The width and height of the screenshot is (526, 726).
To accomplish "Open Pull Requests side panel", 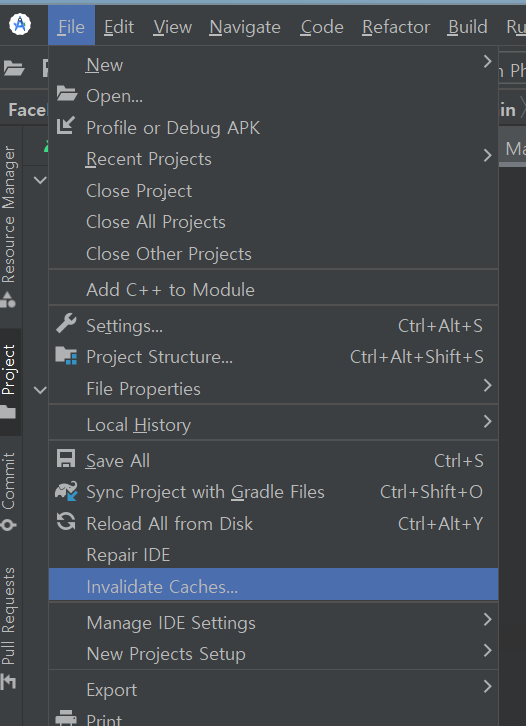I will tap(8, 627).
